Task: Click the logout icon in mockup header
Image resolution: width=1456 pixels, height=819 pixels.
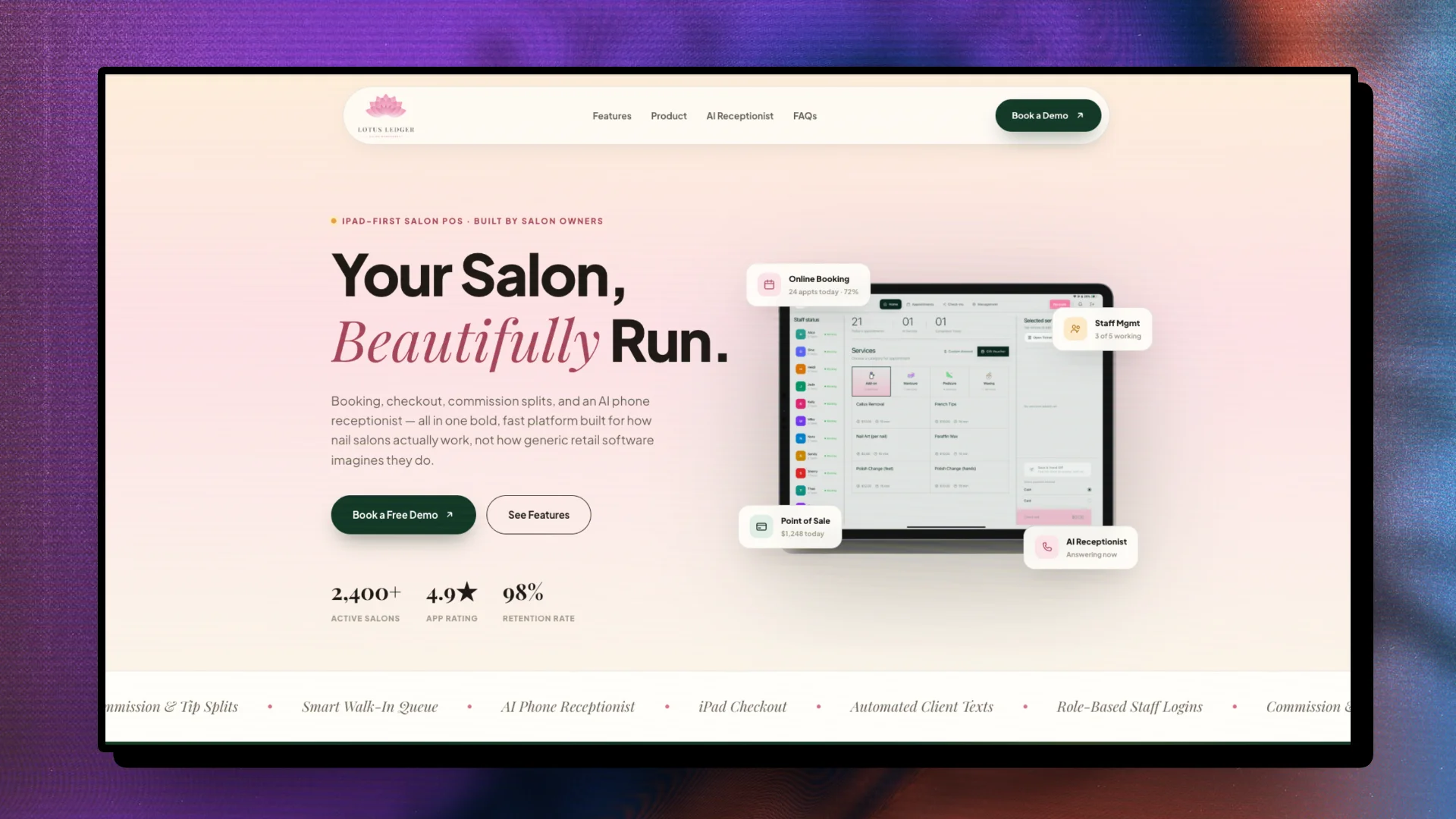Action: [x=1092, y=304]
